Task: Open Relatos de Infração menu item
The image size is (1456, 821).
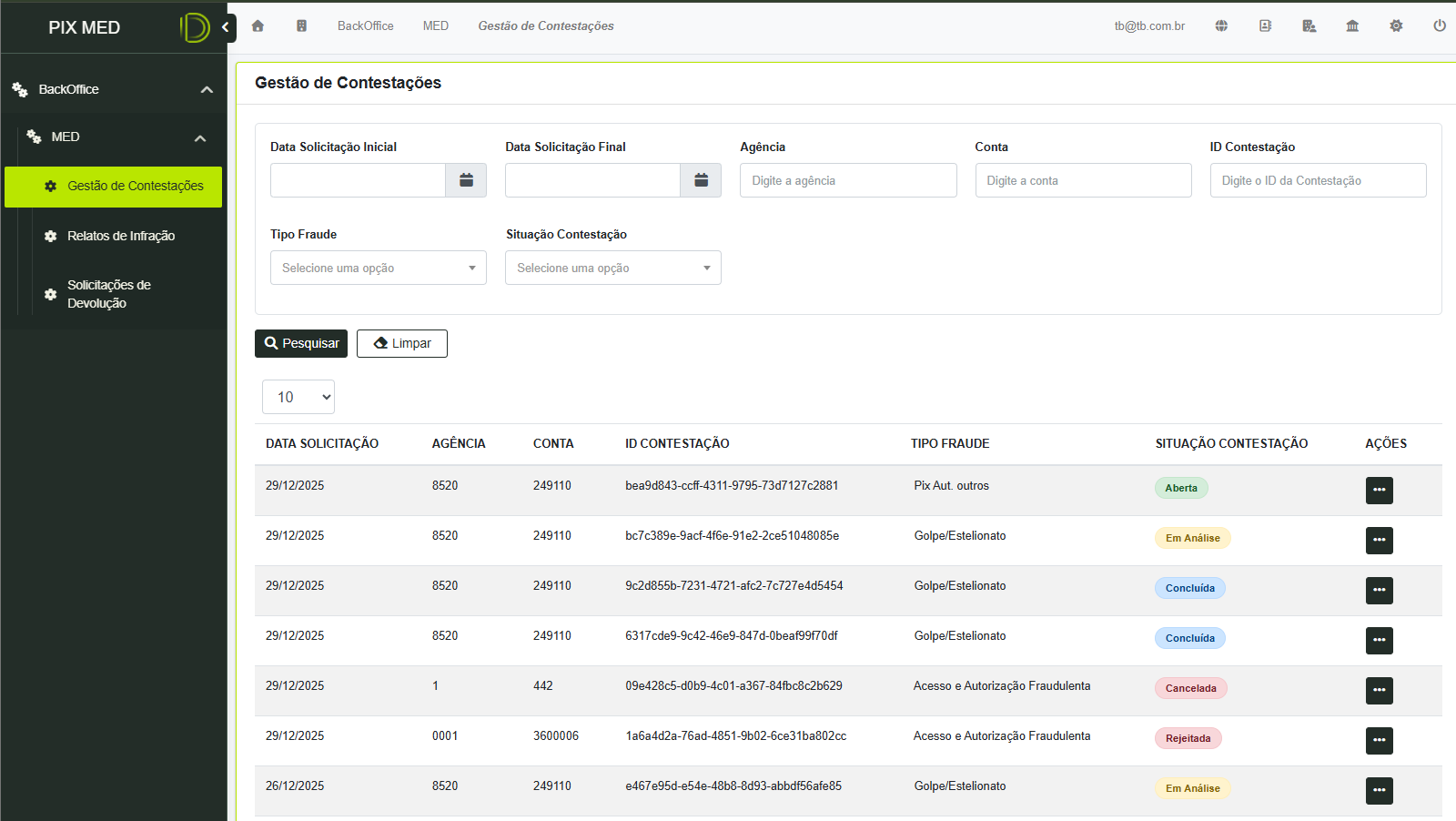Action: click(x=121, y=236)
